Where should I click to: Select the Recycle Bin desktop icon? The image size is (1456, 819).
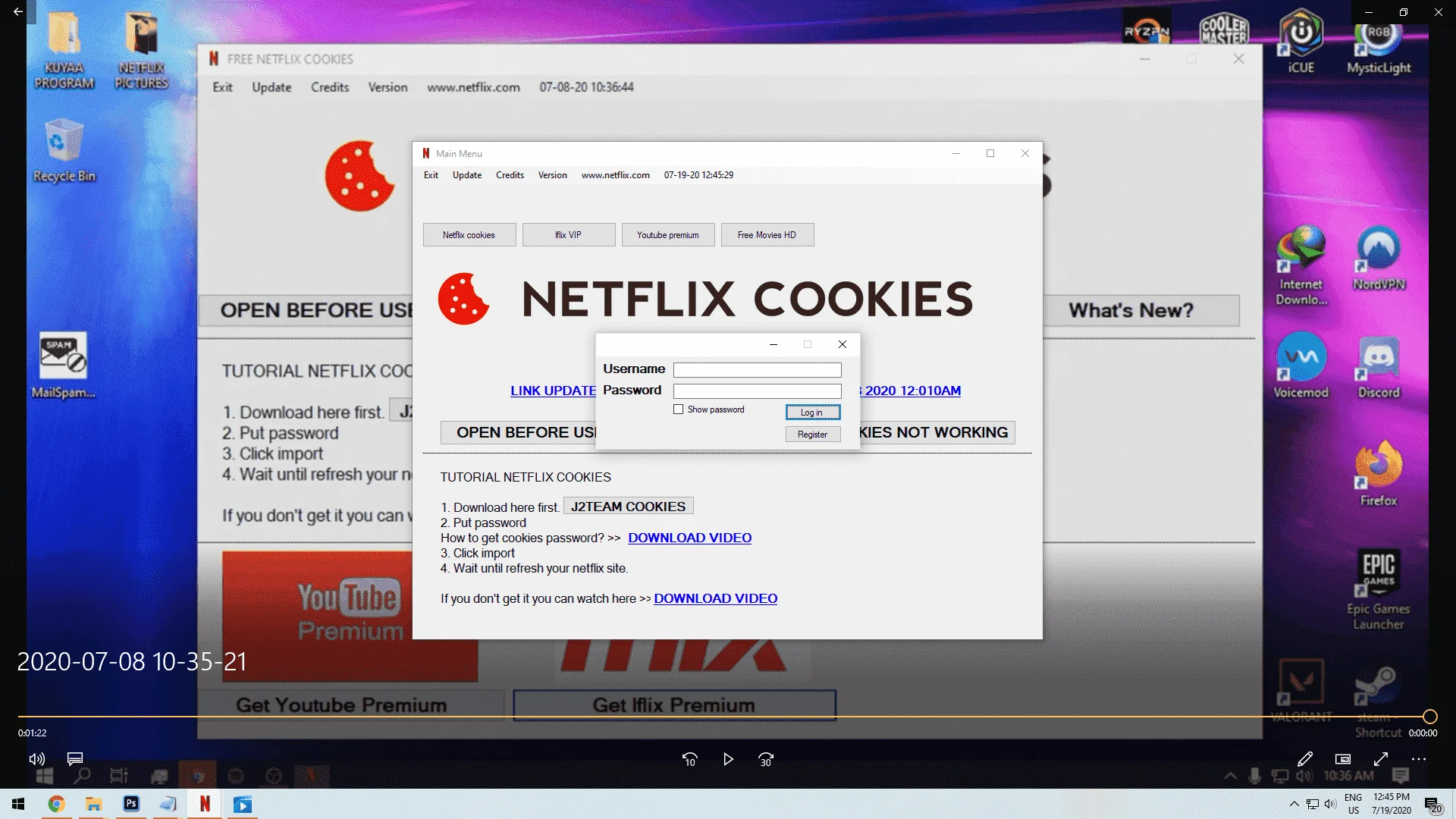(64, 150)
